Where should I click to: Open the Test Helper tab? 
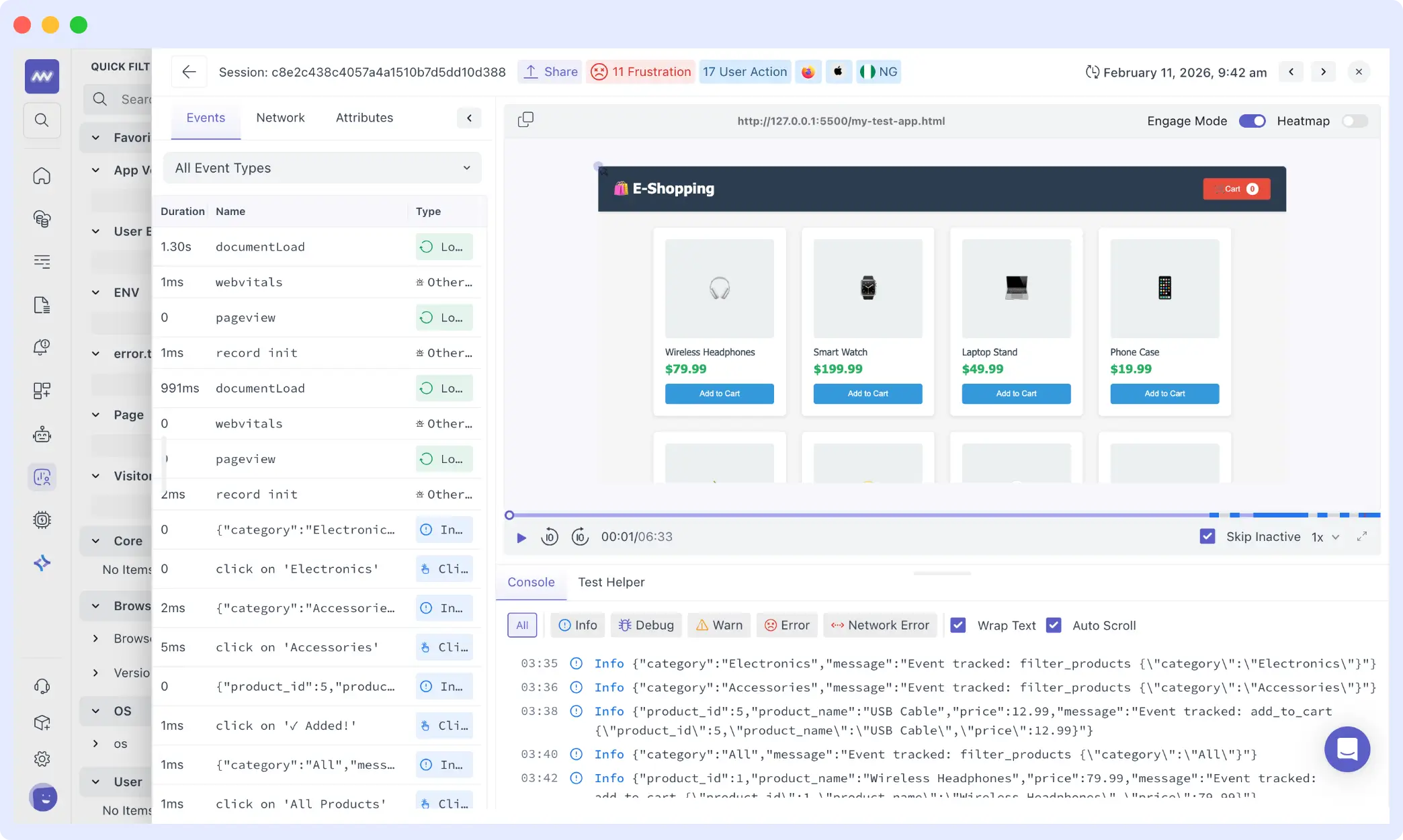pos(611,582)
